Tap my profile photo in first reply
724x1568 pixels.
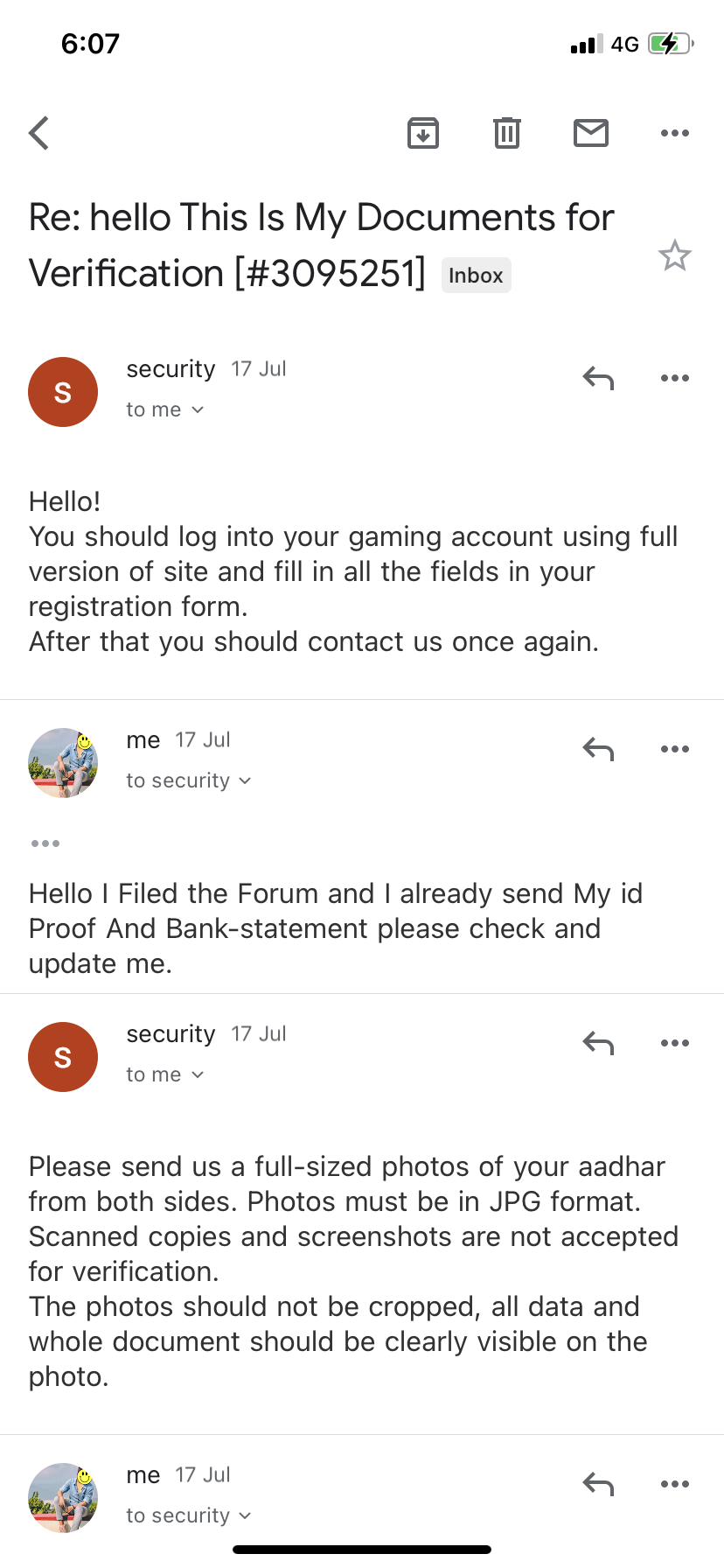coord(63,763)
